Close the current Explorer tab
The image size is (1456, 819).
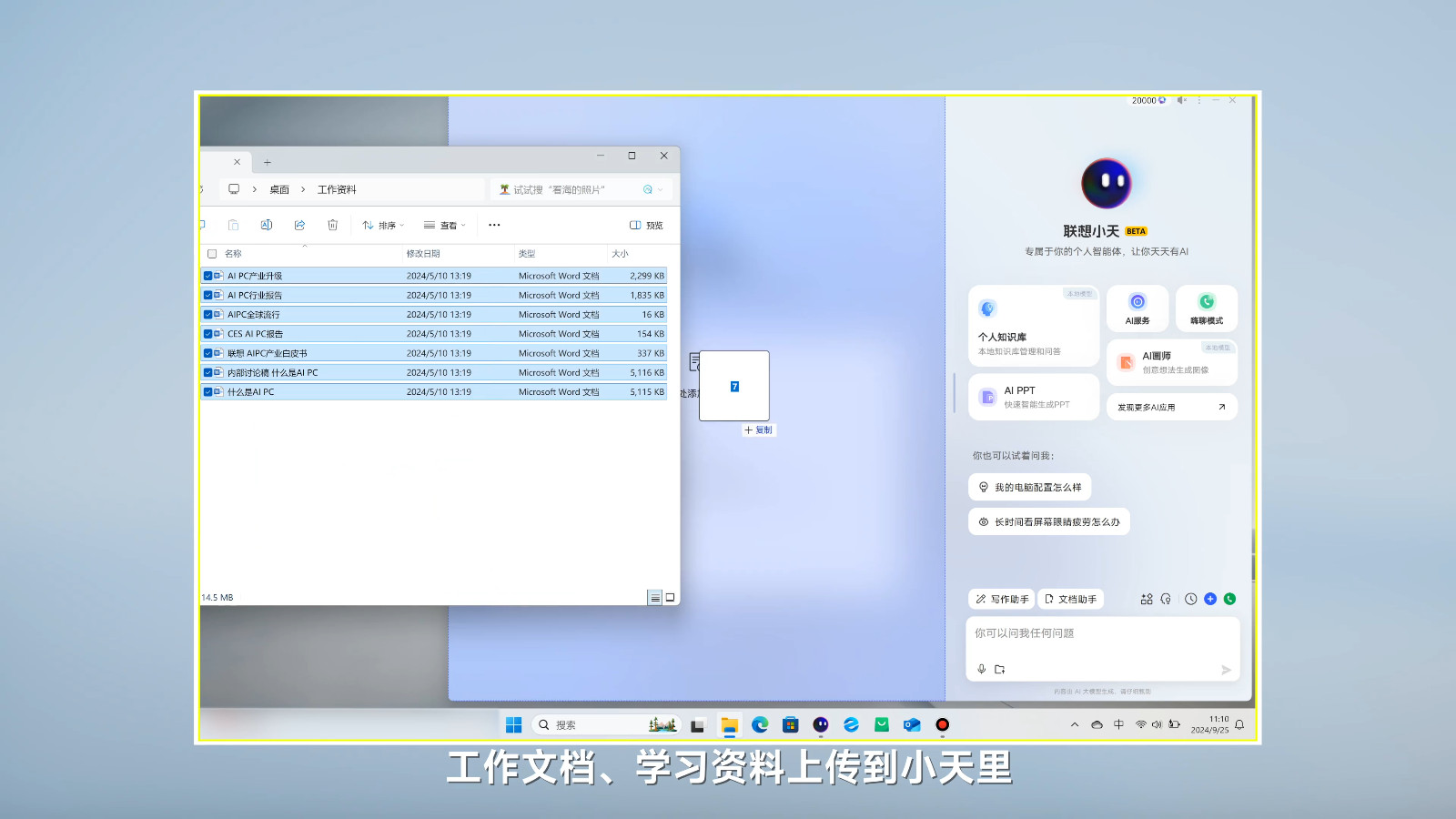point(237,162)
